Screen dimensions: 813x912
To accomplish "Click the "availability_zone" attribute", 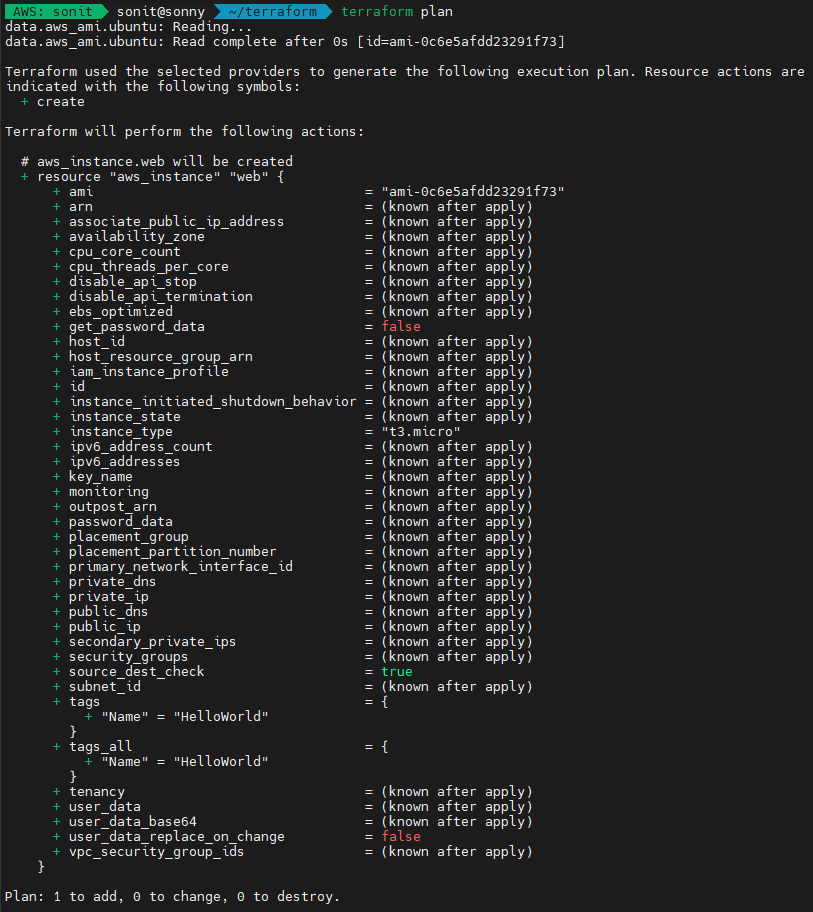I will click(x=137, y=237).
